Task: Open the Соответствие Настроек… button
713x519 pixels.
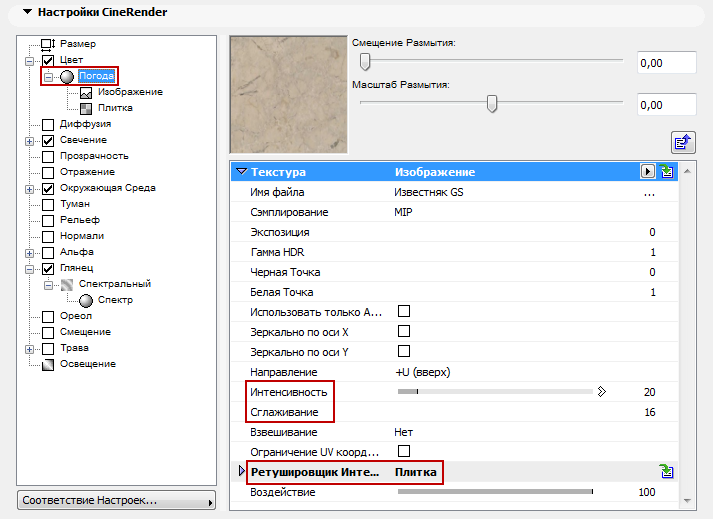Action: point(116,500)
